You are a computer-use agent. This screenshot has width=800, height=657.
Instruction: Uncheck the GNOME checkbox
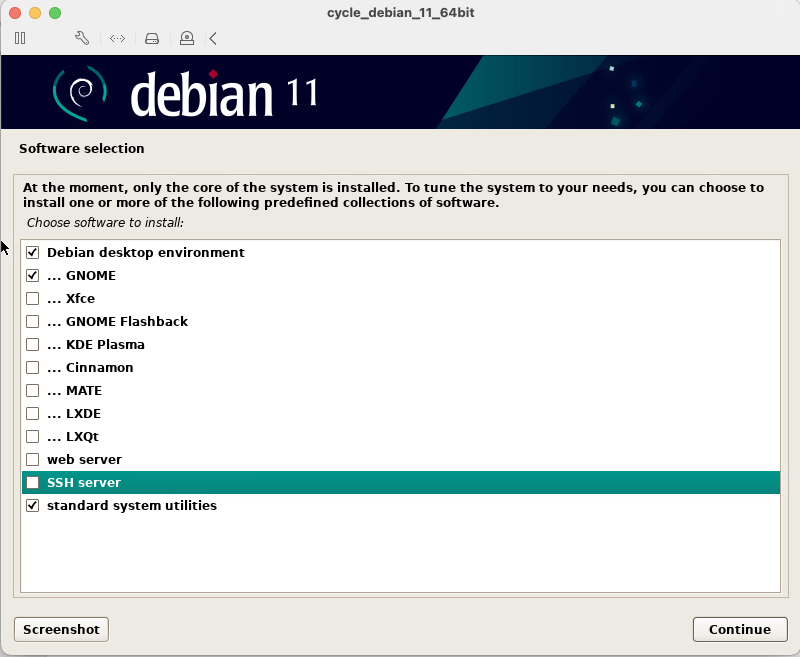coord(33,275)
